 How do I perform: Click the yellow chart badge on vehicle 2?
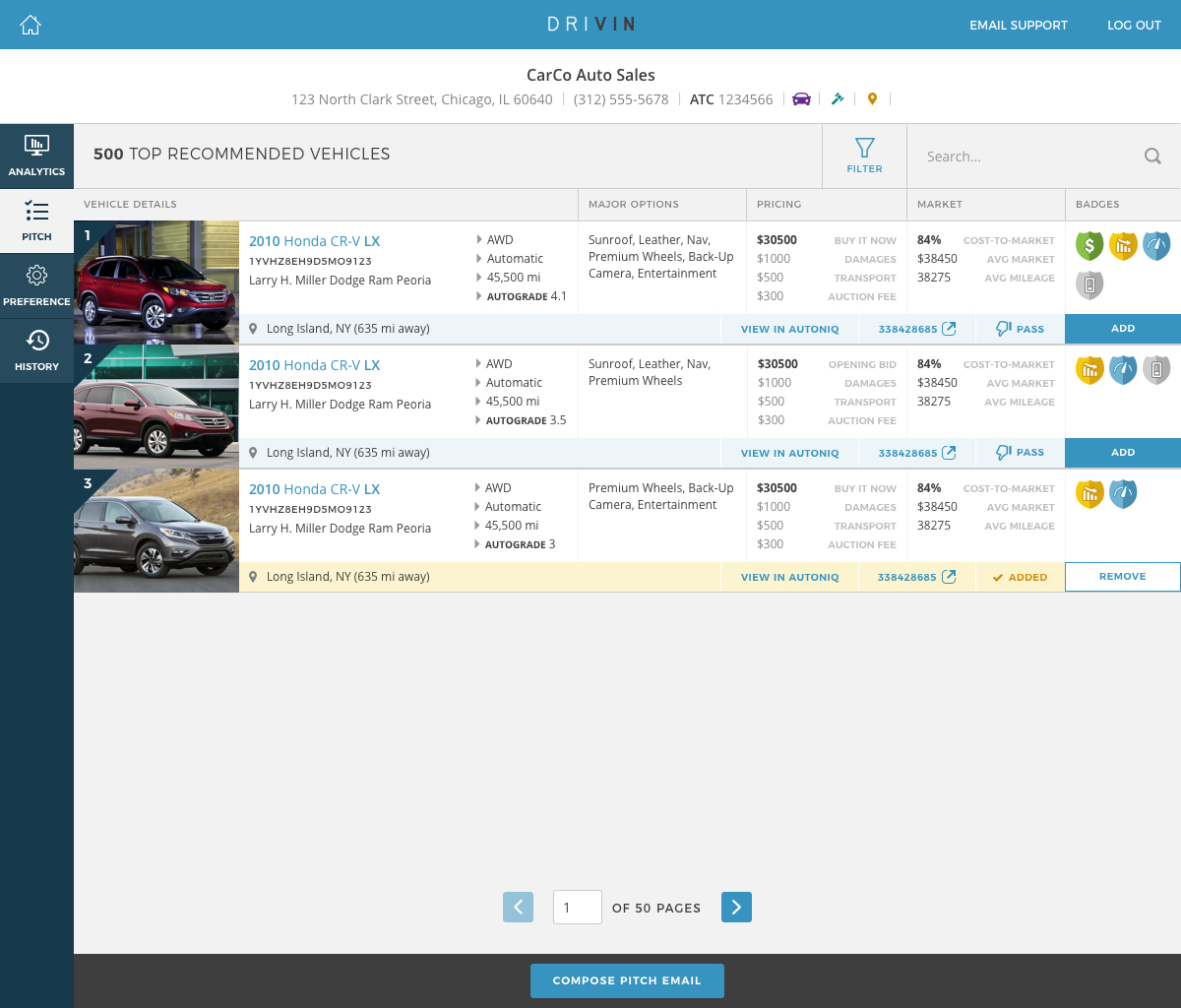click(1089, 370)
